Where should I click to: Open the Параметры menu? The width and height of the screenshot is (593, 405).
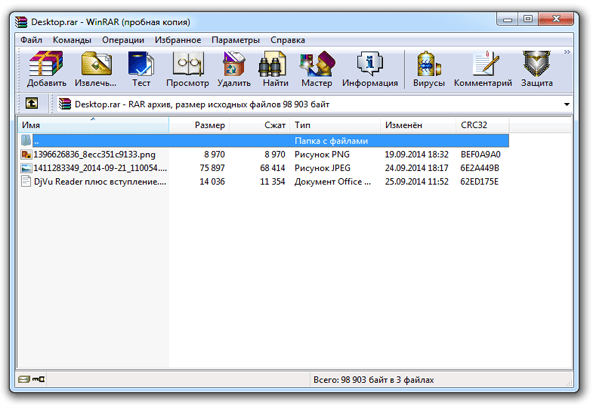(236, 40)
